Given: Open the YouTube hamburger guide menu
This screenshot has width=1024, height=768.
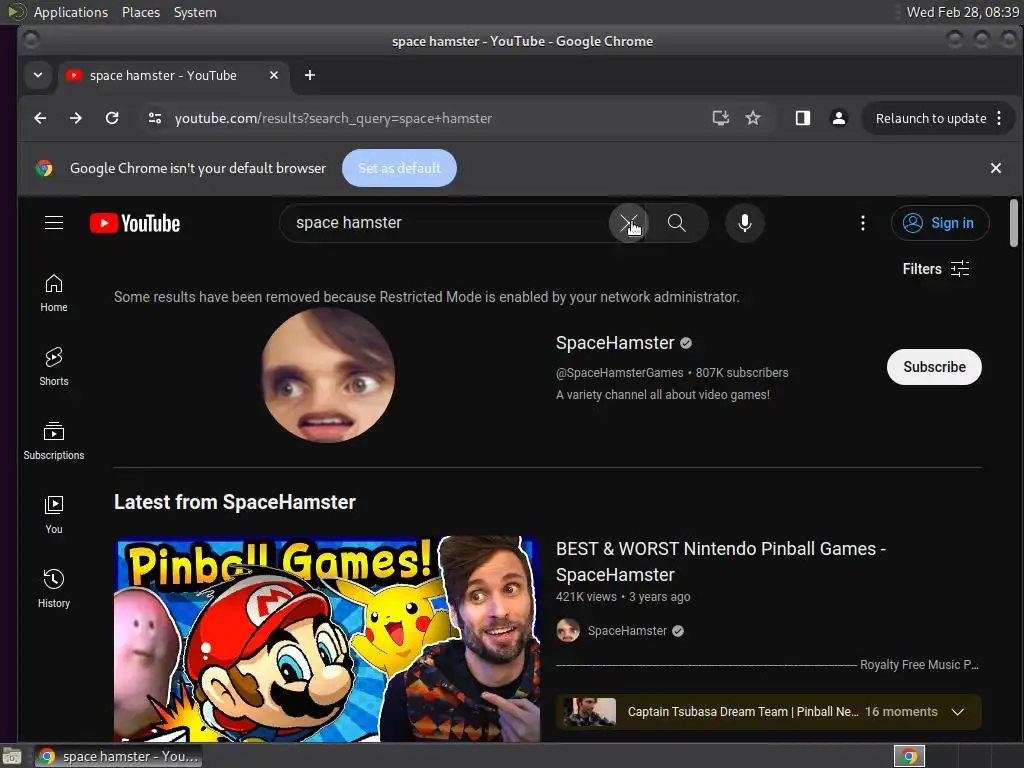Looking at the screenshot, I should [54, 223].
